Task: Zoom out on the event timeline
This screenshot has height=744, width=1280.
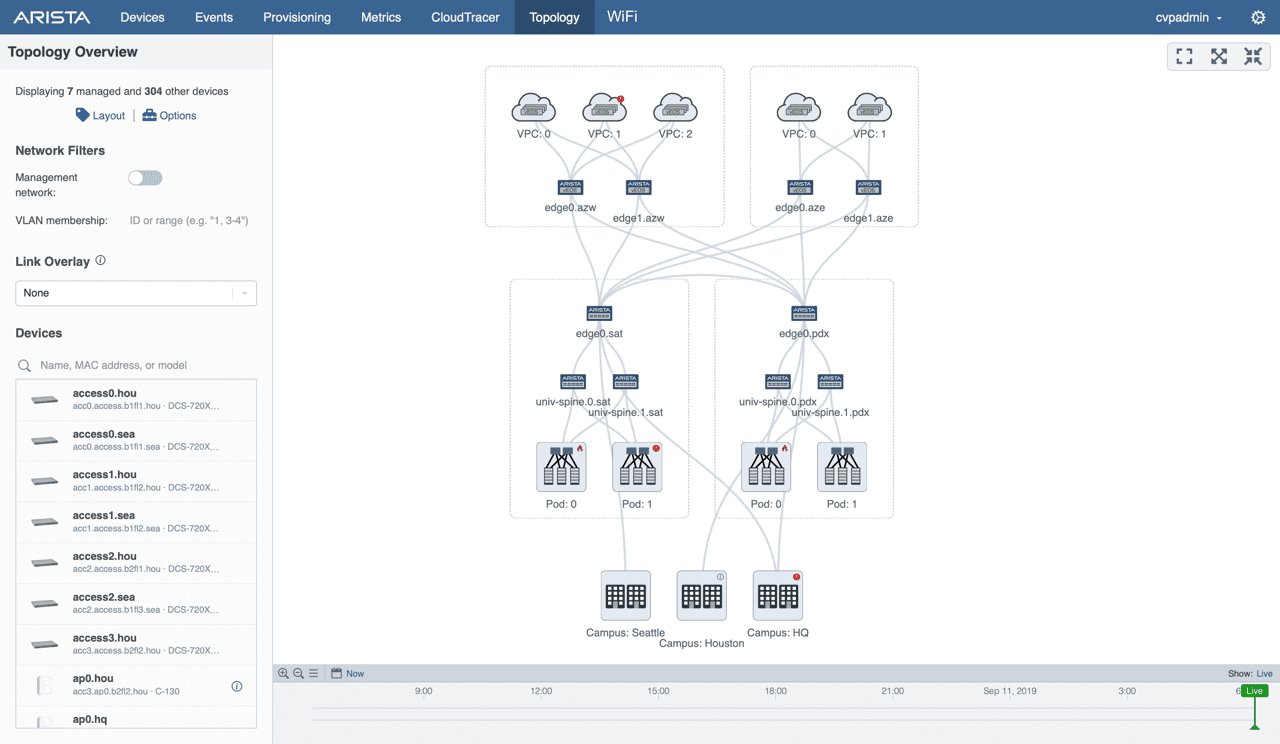Action: 298,672
